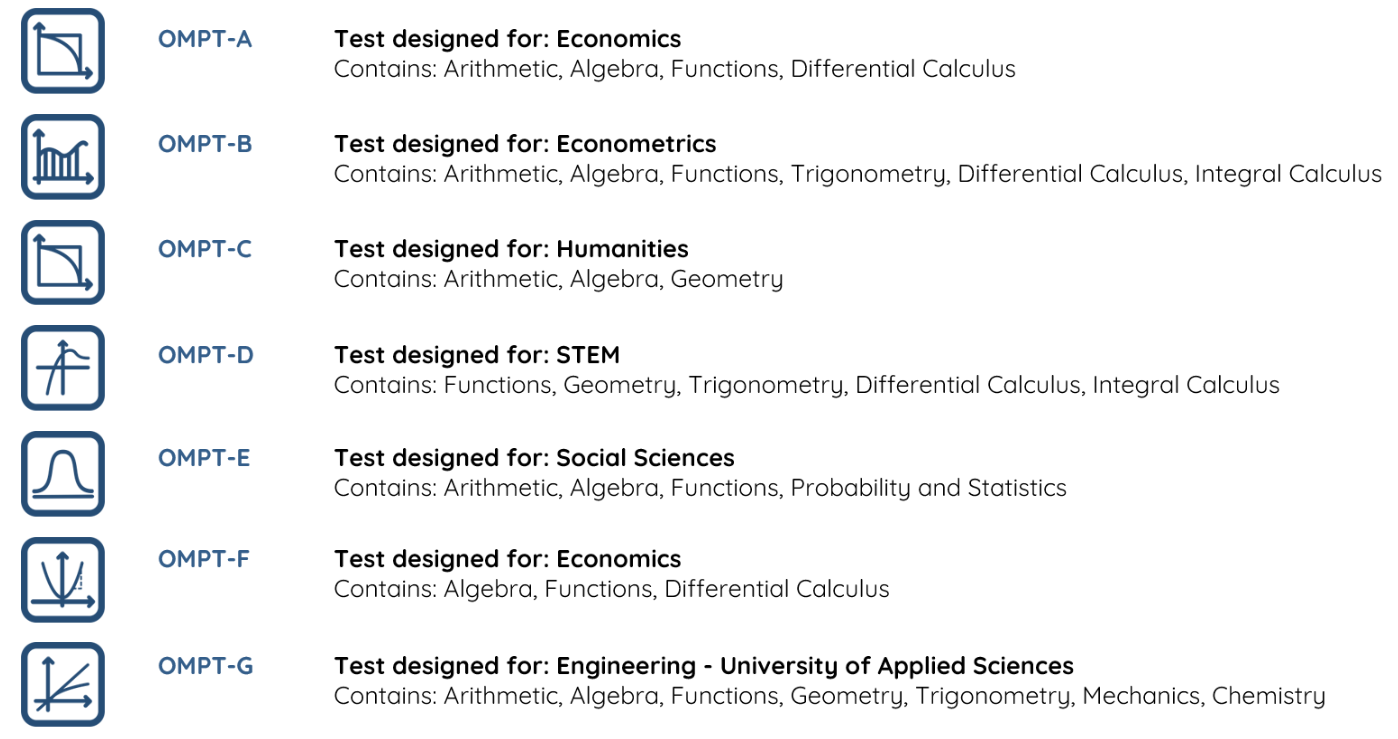Viewport: 1398px width, 739px height.
Task: Click the OMPT-D function graph icon
Action: (63, 368)
